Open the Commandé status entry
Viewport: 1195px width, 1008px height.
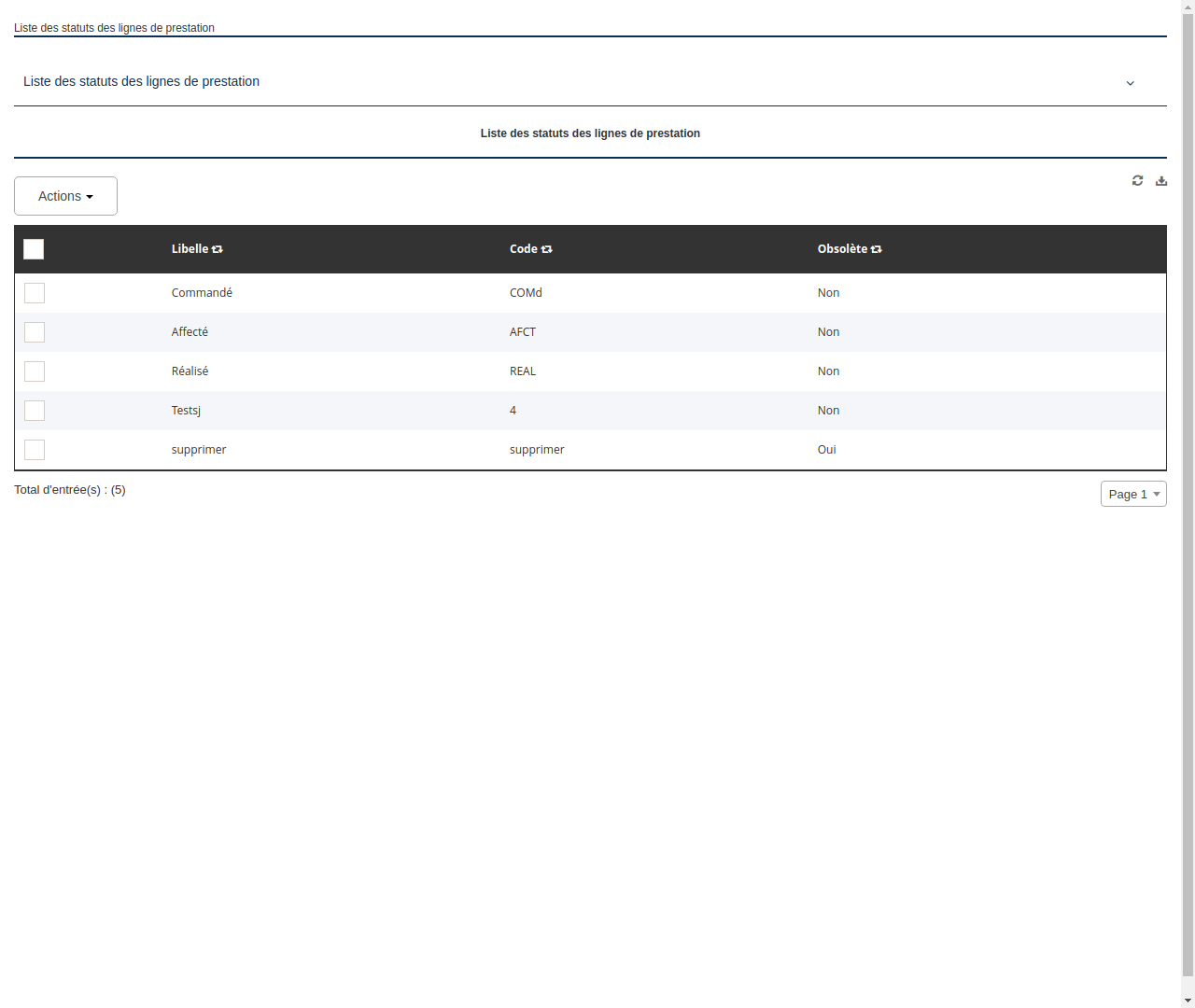pos(202,292)
